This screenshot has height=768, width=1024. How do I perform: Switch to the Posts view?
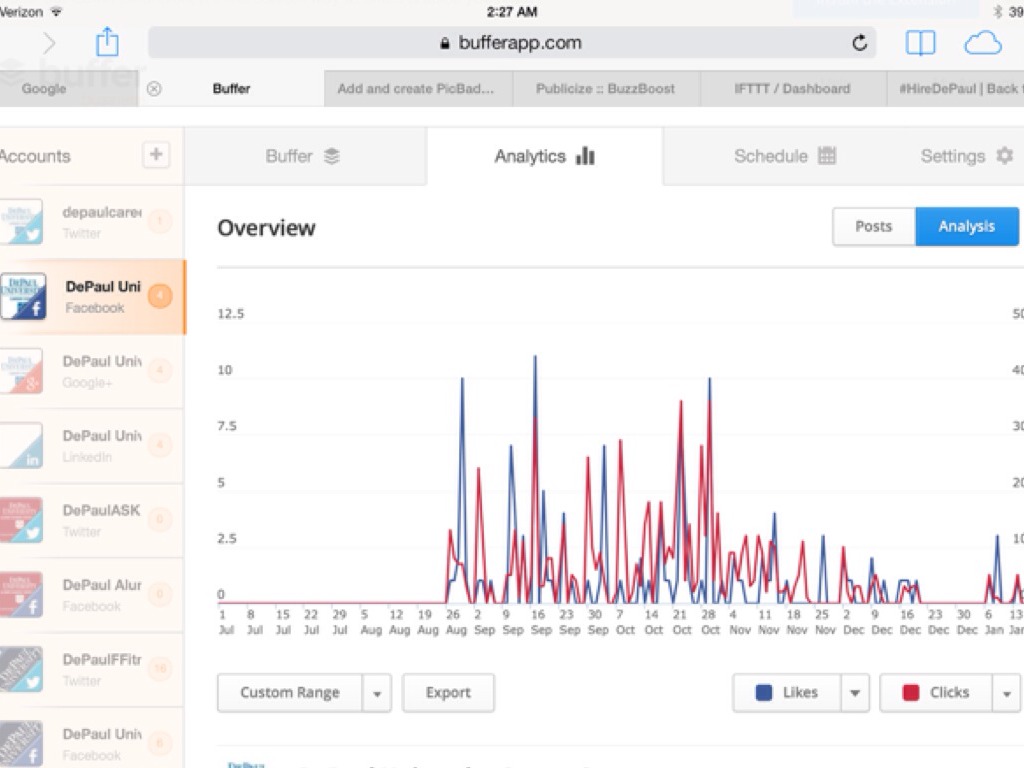[x=873, y=227]
